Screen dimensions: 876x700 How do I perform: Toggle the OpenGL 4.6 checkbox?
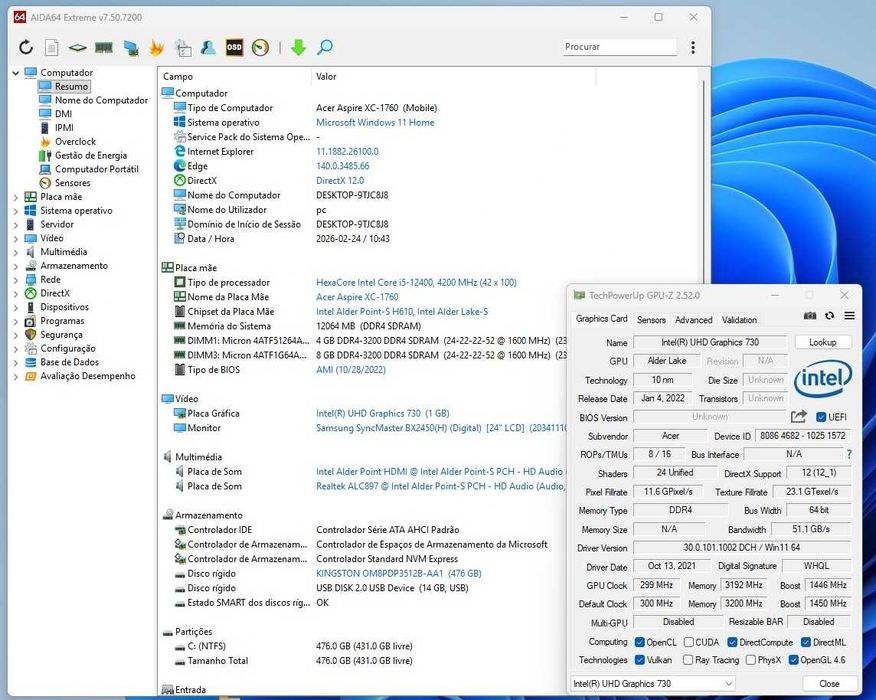point(793,660)
